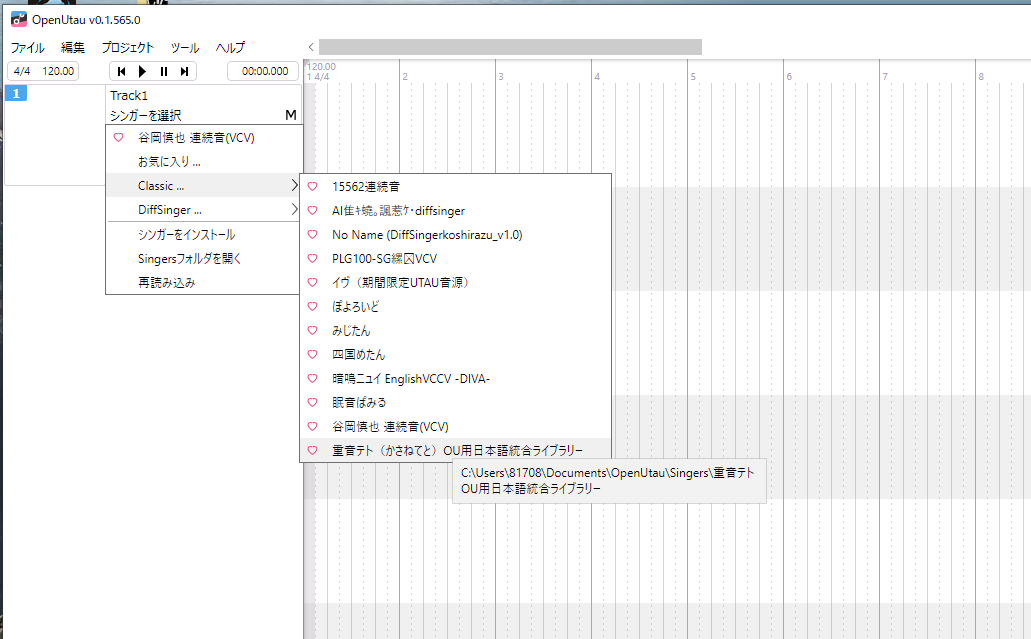1031x639 pixels.
Task: Click Singersフォルダを開く entry
Action: click(x=189, y=258)
